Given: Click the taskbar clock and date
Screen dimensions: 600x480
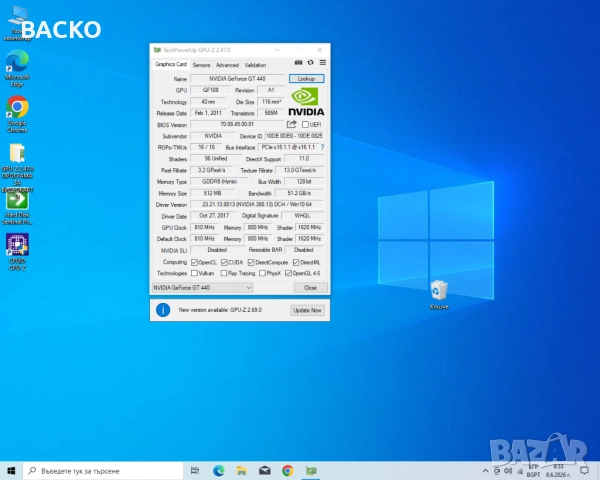Looking at the screenshot, I should pyautogui.click(x=559, y=471).
